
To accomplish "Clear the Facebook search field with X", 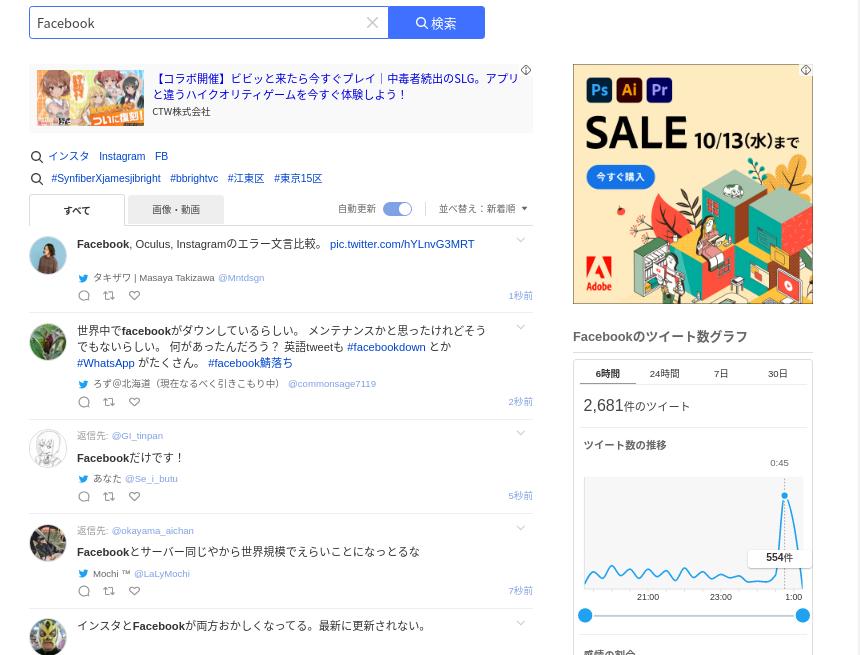I will (372, 22).
